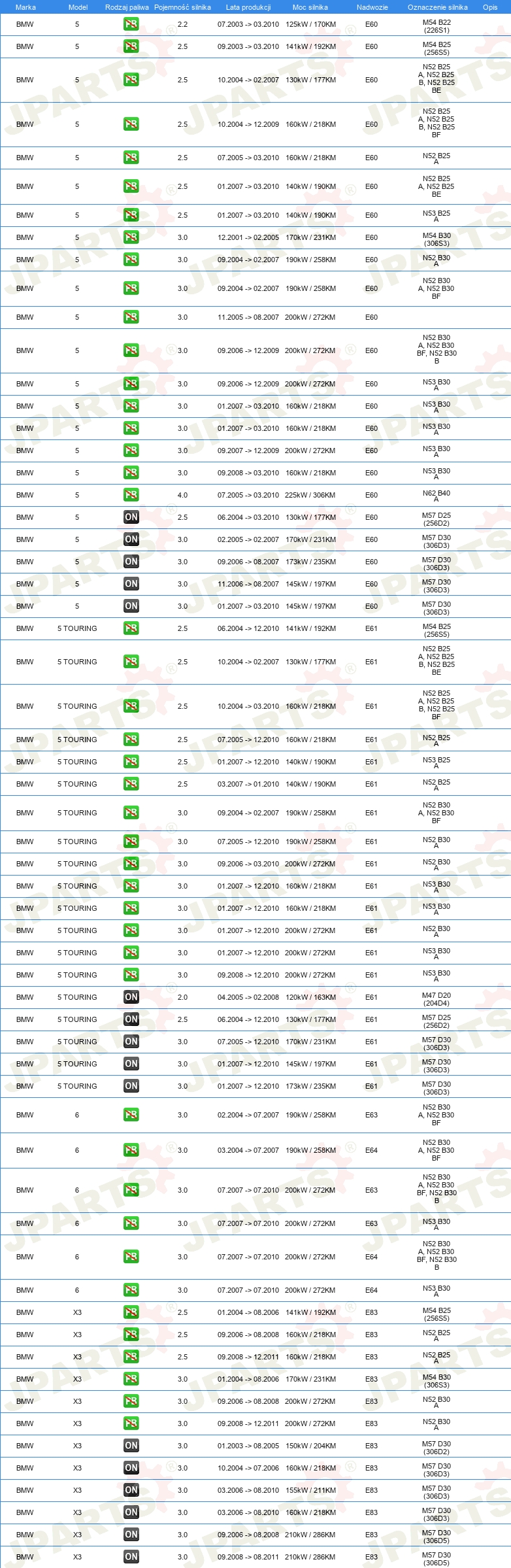Screen dimensions: 511x1568
Task: Click the Lata produkcji column header
Action: point(248,7)
